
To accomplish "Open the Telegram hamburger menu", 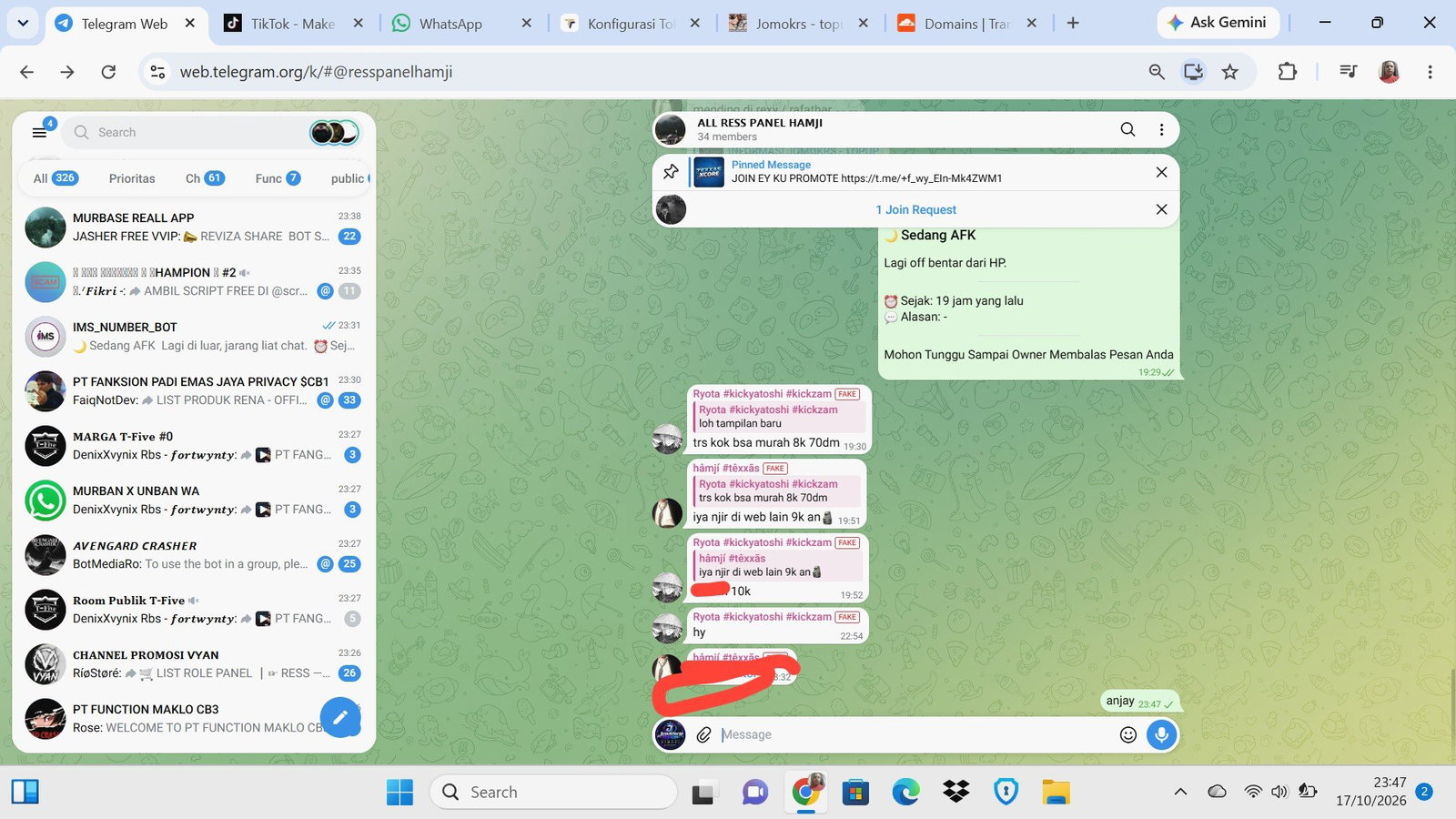I will pos(39,133).
